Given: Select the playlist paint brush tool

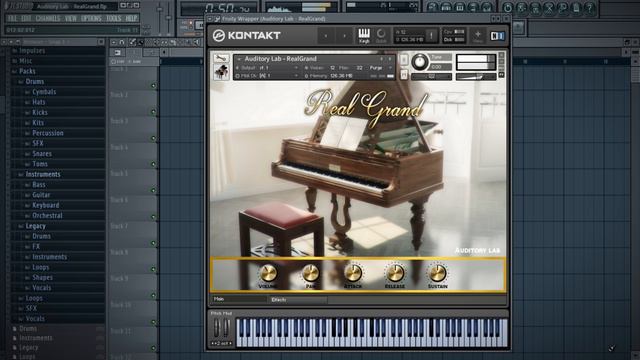Looking at the screenshot, I should [x=140, y=42].
